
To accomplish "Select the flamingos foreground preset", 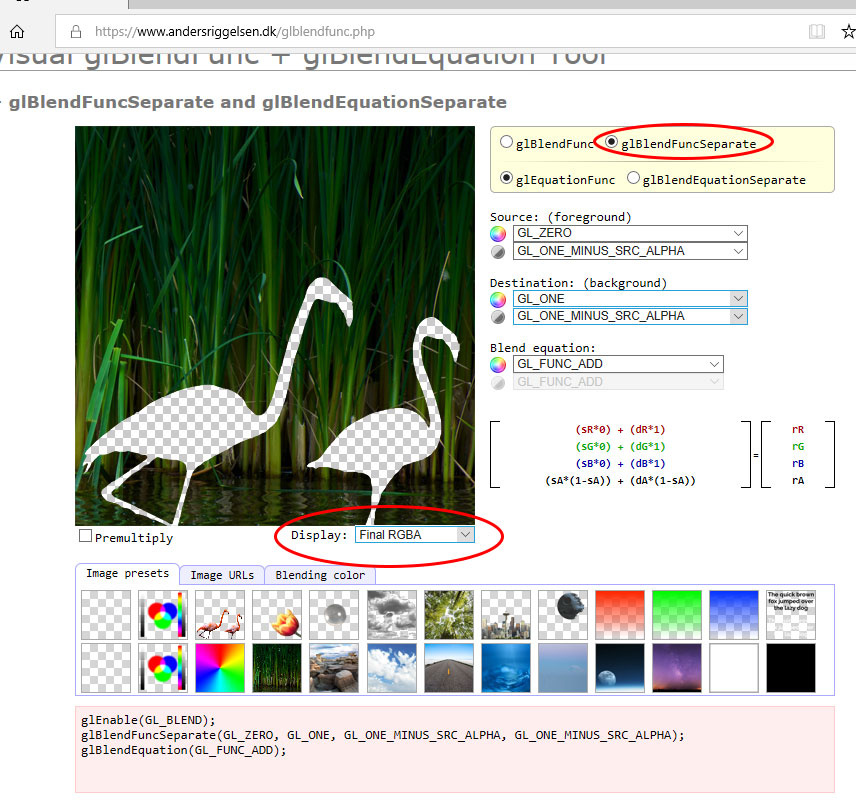I will (219, 615).
